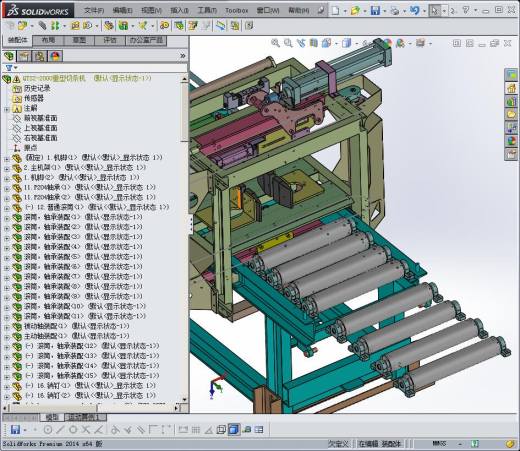Image resolution: width=520 pixels, height=451 pixels.
Task: Open the Toolbox menu
Action: pos(236,11)
